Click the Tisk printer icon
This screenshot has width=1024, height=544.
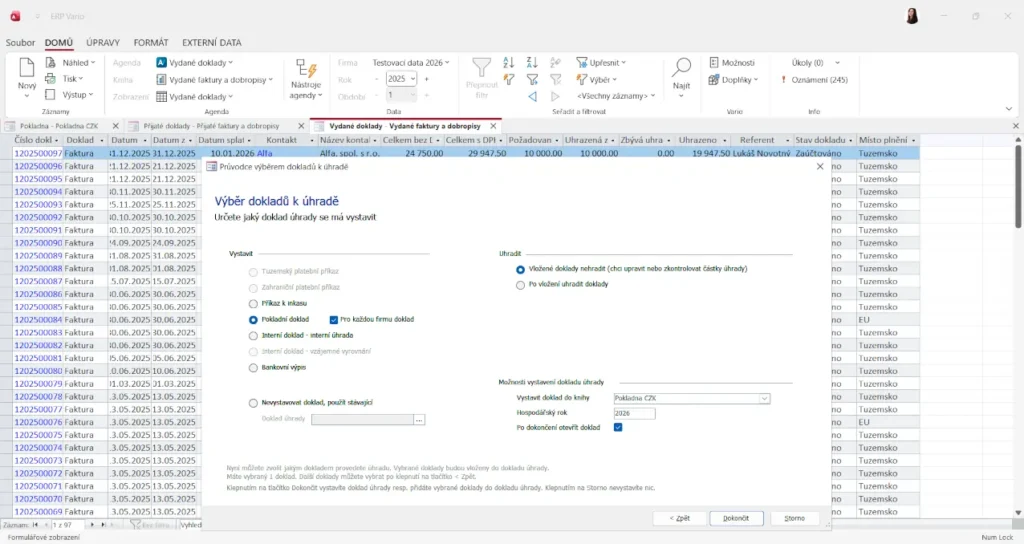coord(51,78)
